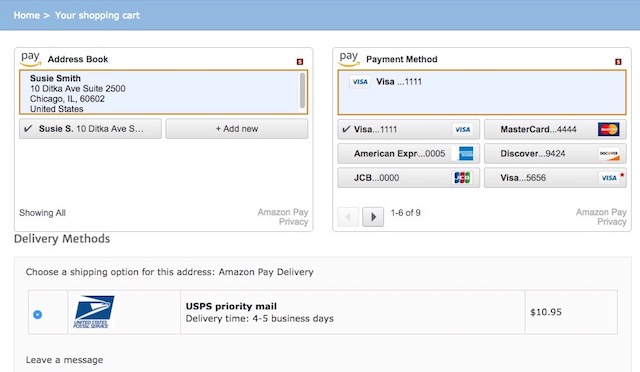
Task: Choose the Visa...5656 payment card
Action: tap(555, 178)
